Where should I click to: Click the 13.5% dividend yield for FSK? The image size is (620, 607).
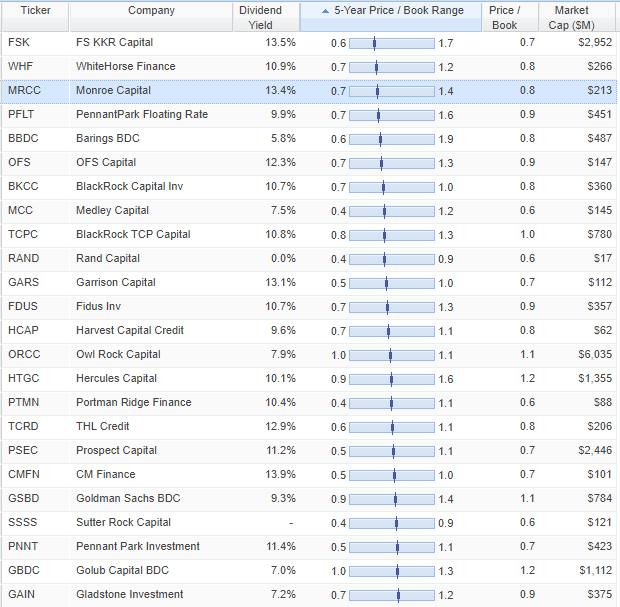coord(280,42)
